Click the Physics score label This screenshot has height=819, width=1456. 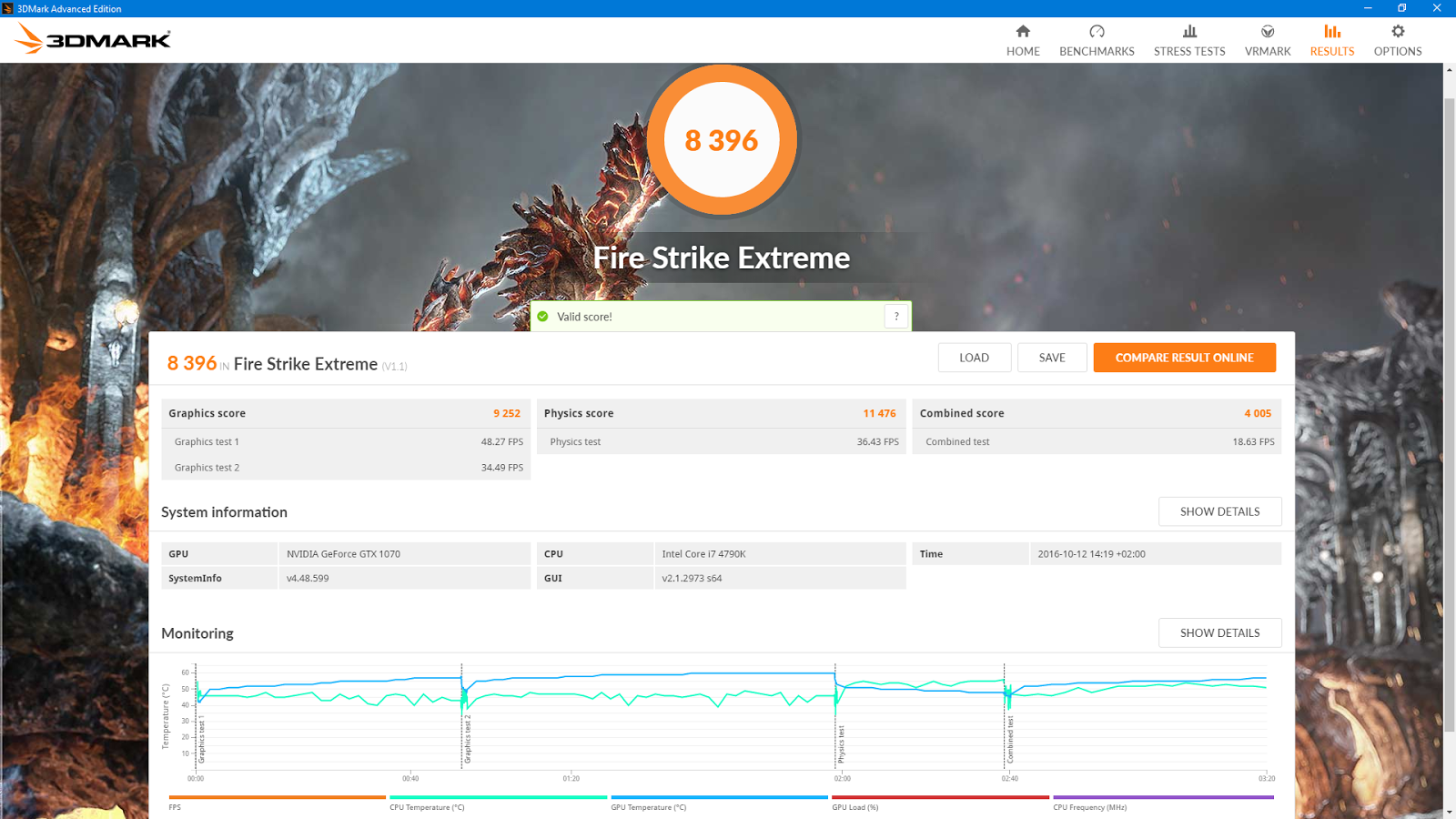pyautogui.click(x=579, y=413)
